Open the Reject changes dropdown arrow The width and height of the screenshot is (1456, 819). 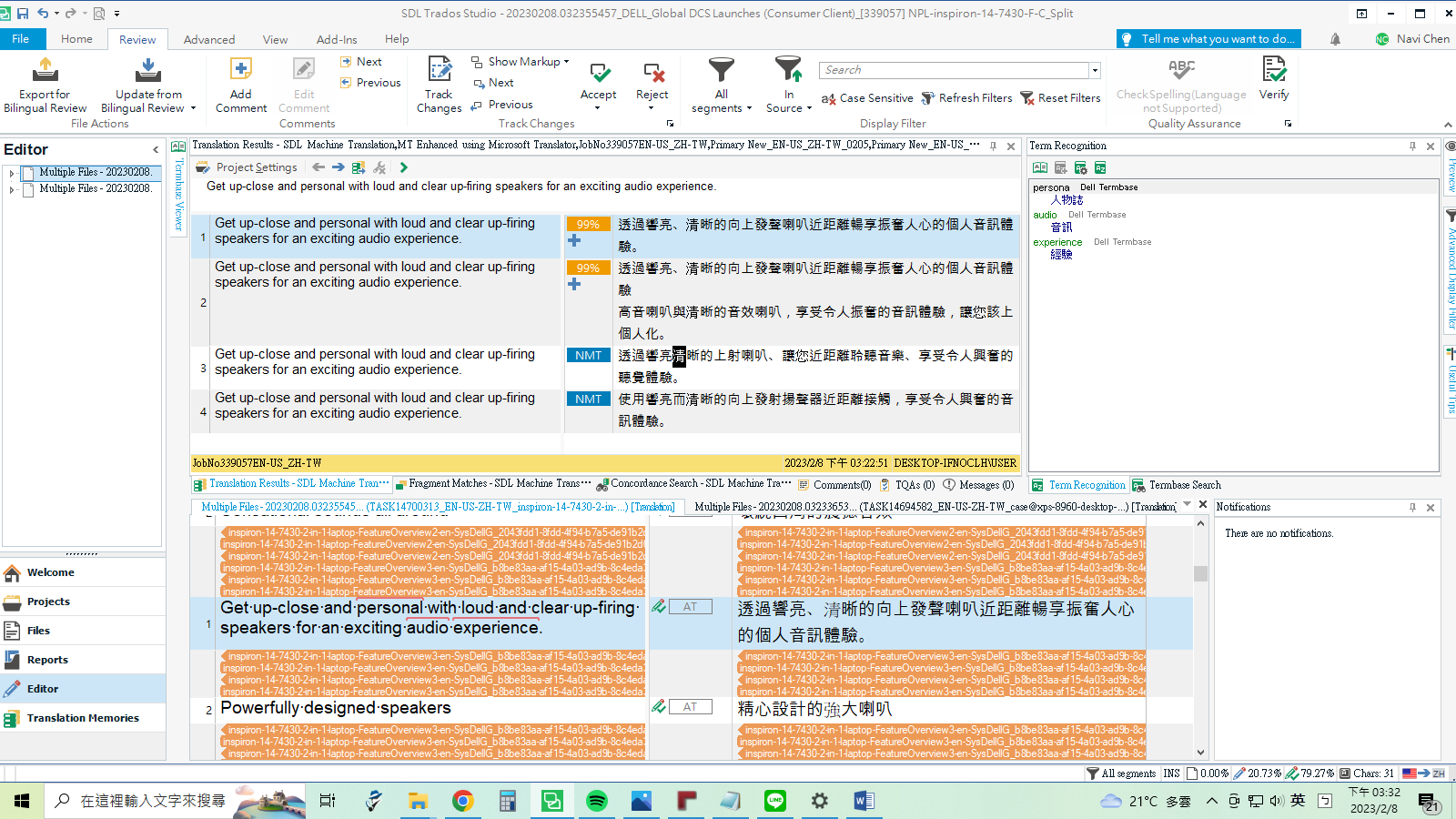click(x=652, y=108)
